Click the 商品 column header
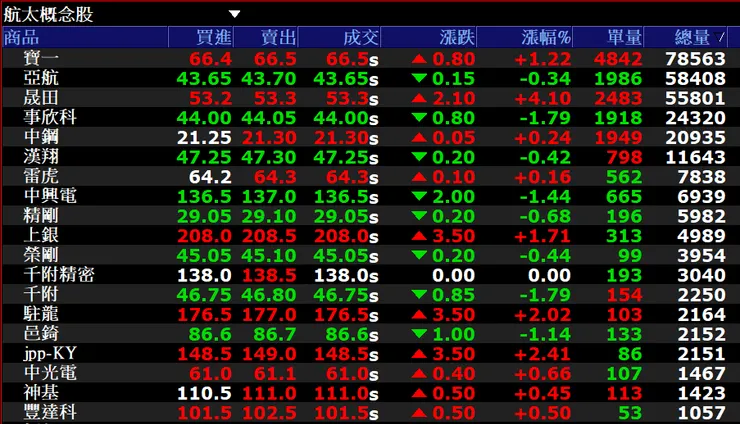This screenshot has height=424, width=740. pyautogui.click(x=22, y=37)
